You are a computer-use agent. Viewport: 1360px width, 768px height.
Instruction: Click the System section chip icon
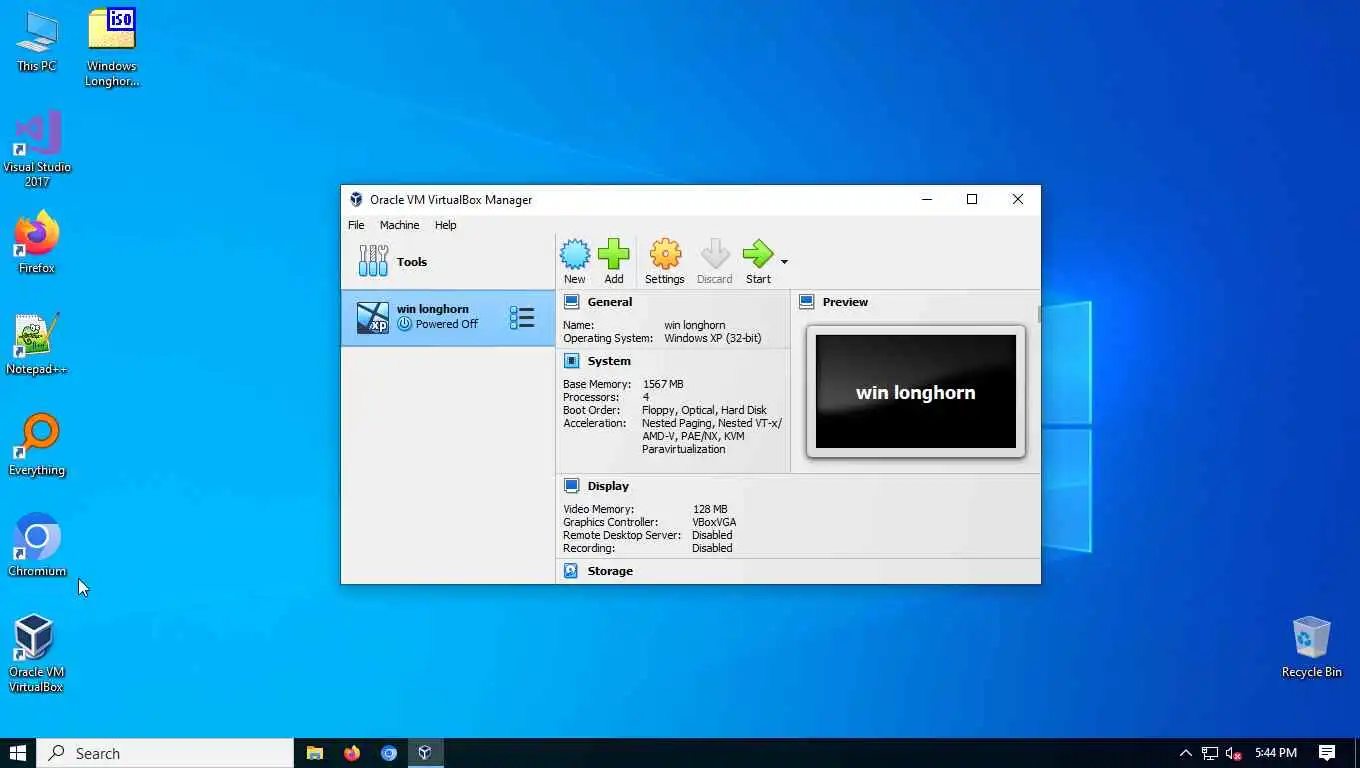tap(571, 361)
